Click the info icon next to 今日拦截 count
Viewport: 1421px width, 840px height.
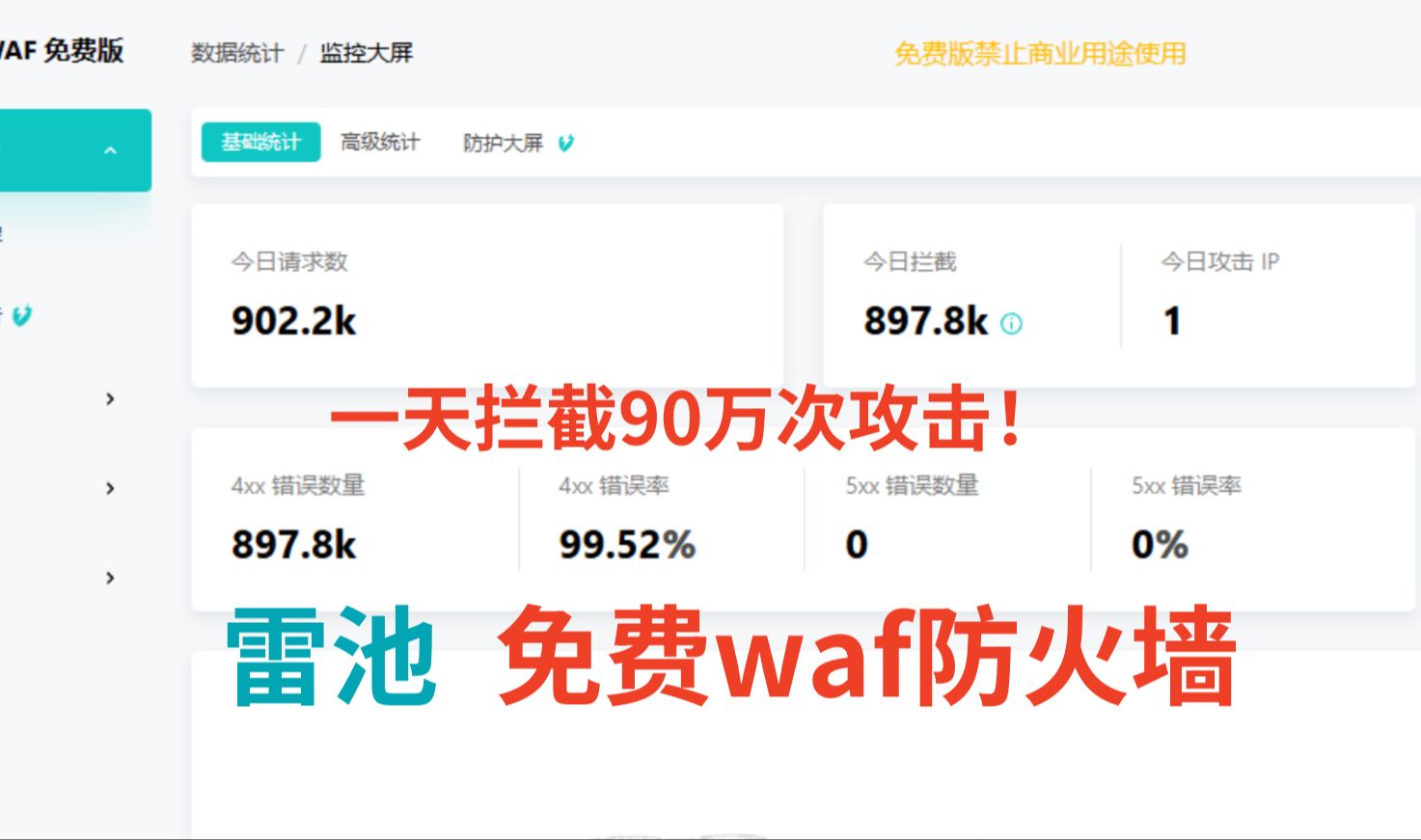click(x=1009, y=322)
